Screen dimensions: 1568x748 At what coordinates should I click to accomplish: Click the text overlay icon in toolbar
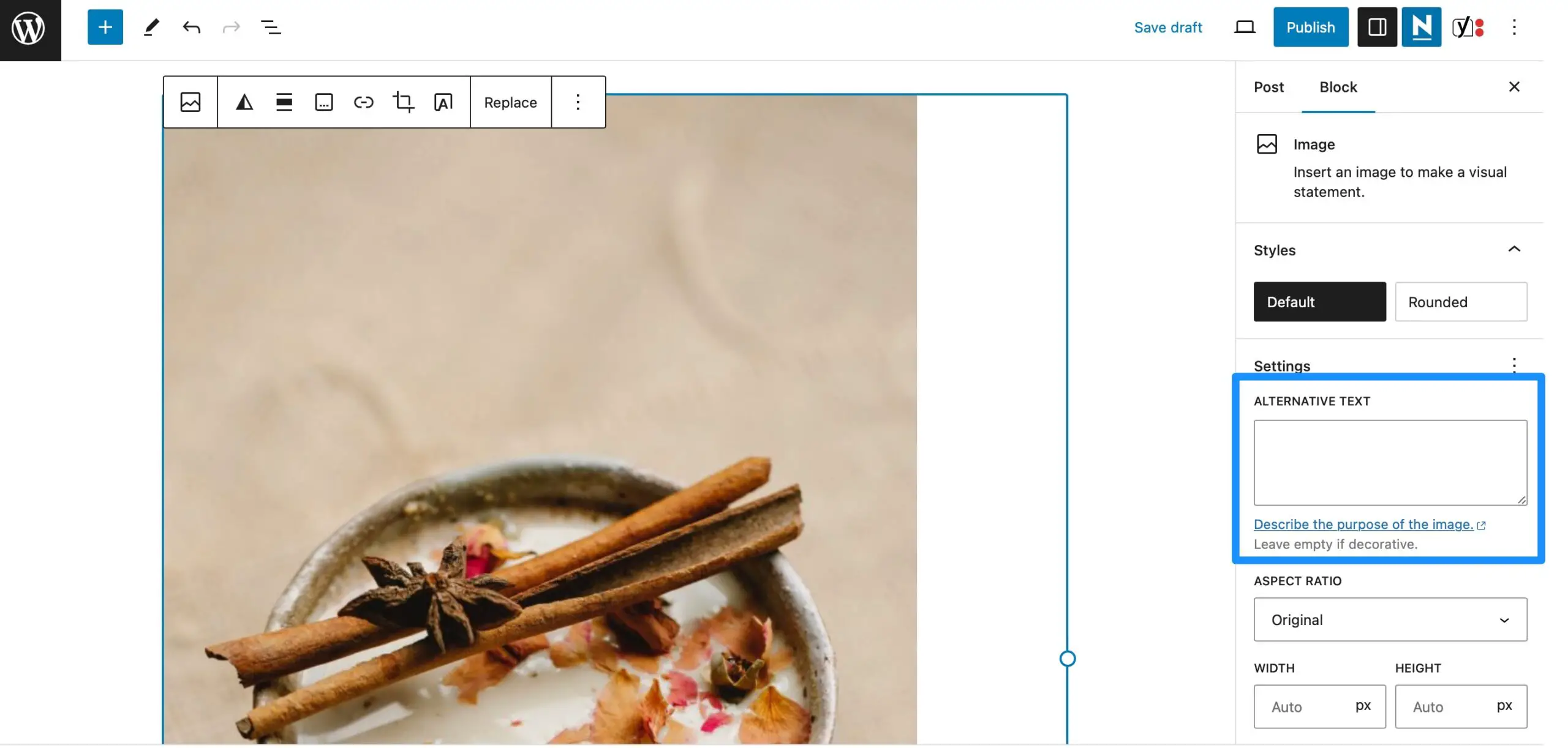click(x=443, y=101)
